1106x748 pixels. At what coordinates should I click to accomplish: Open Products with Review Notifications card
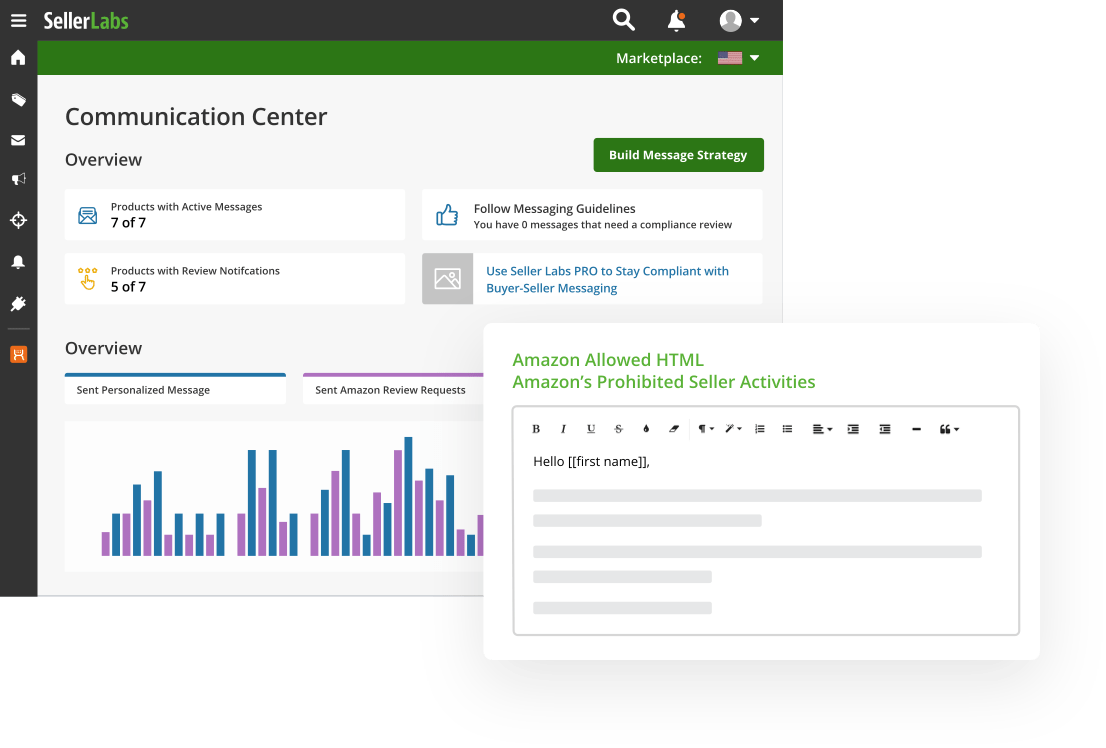coord(235,279)
